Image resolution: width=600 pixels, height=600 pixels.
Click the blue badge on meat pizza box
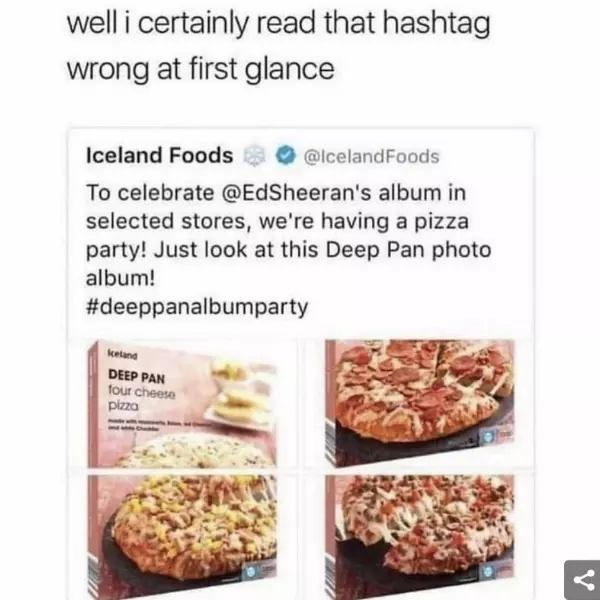tap(488, 572)
